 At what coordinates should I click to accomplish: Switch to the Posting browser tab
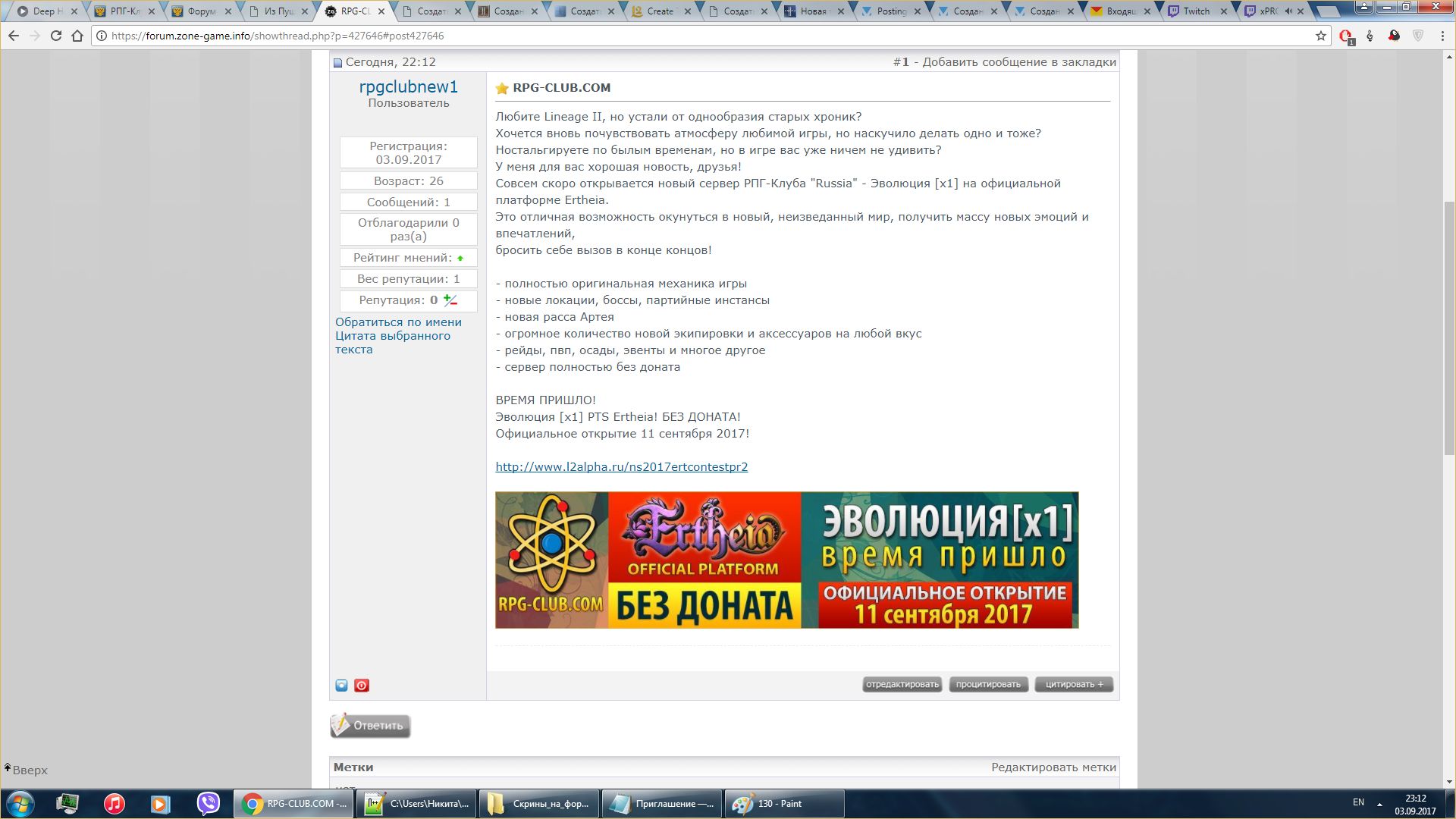coord(889,11)
